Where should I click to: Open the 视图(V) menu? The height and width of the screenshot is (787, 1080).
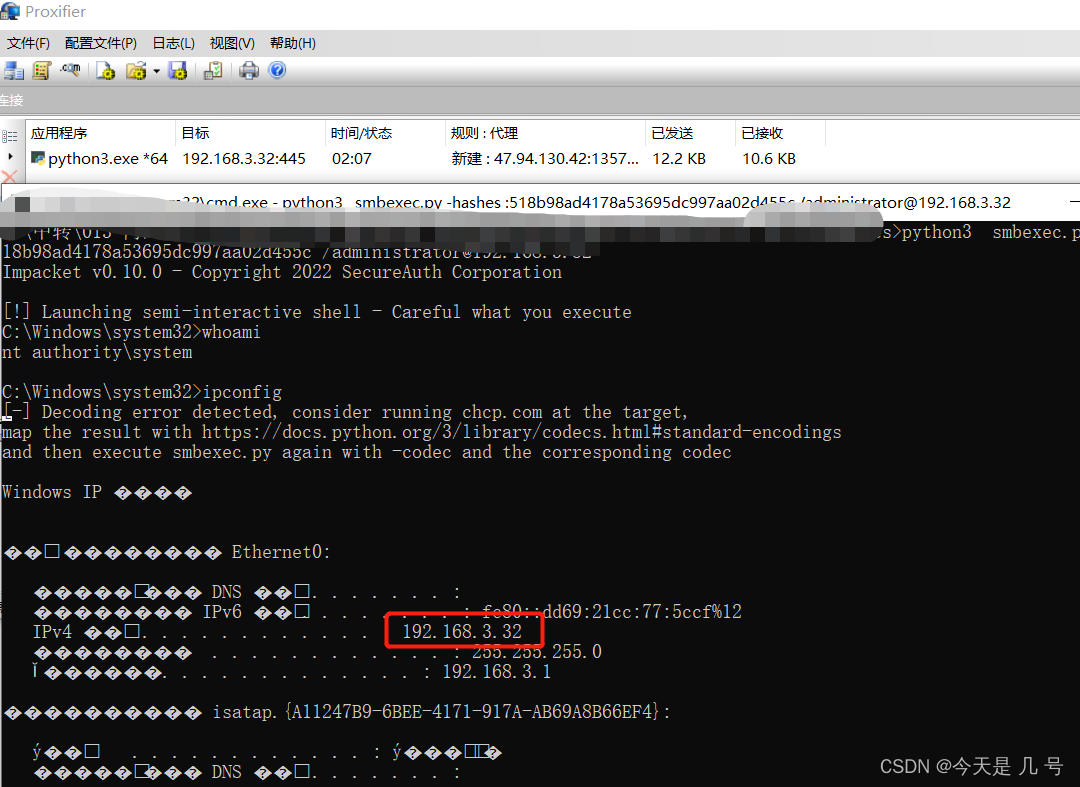231,43
